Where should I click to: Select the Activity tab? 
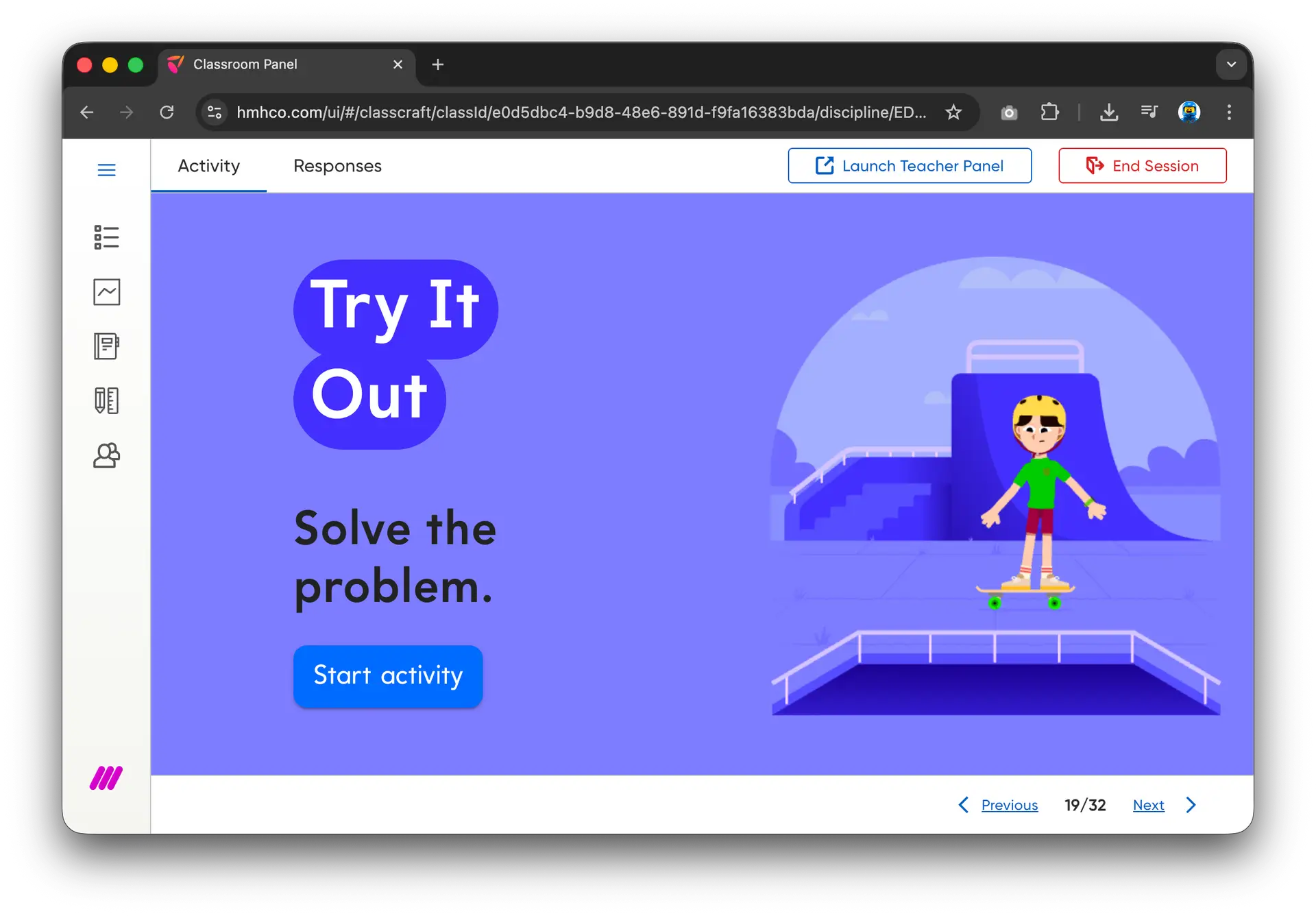[x=208, y=166]
